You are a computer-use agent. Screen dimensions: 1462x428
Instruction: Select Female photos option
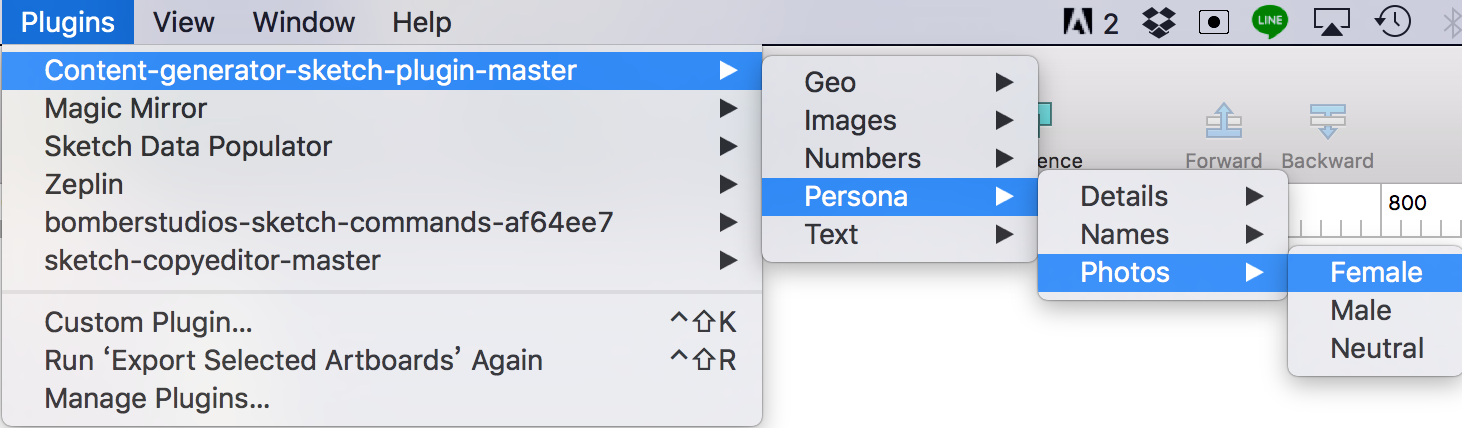click(x=1375, y=273)
